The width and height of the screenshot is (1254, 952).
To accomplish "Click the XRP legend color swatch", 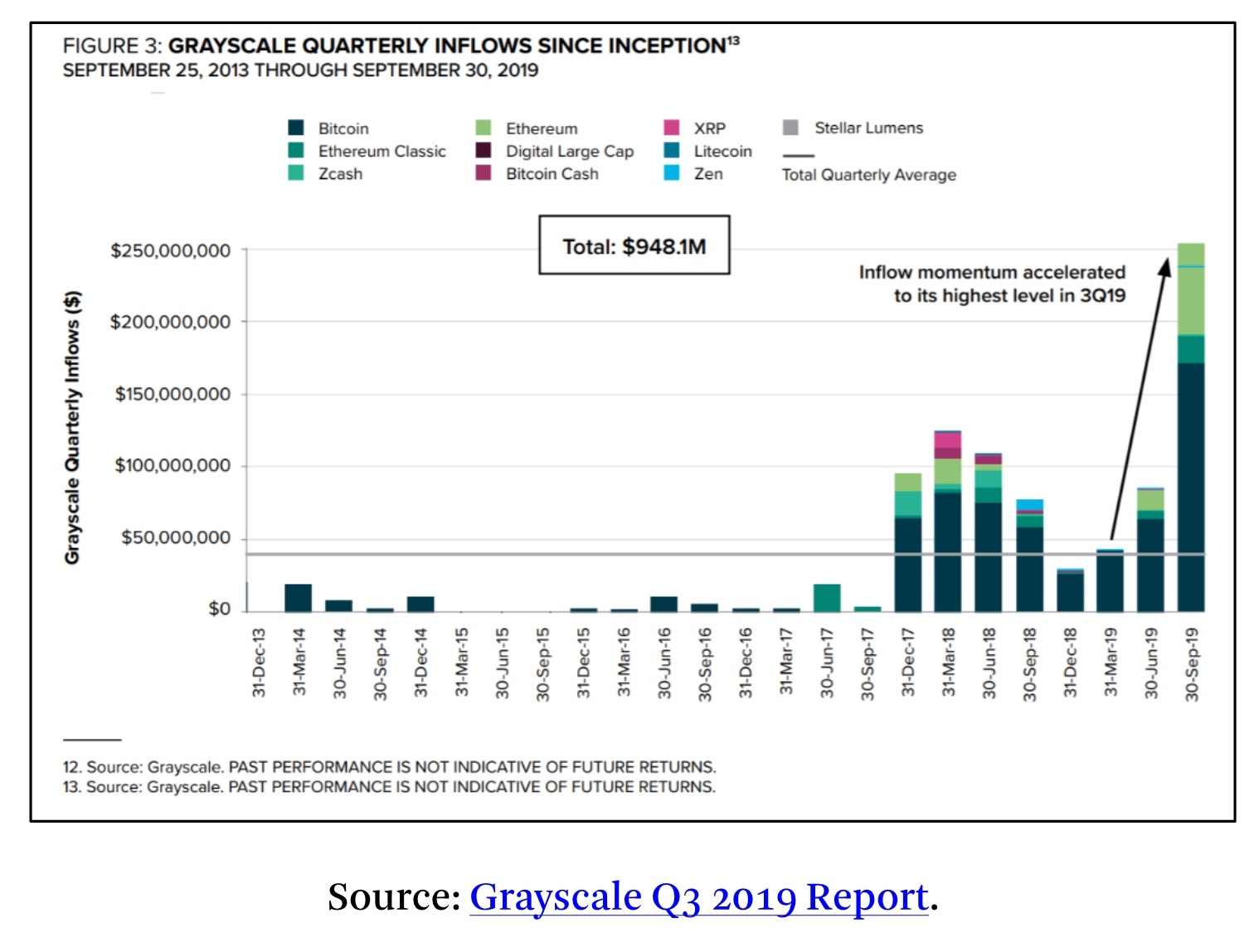I will pyautogui.click(x=672, y=128).
